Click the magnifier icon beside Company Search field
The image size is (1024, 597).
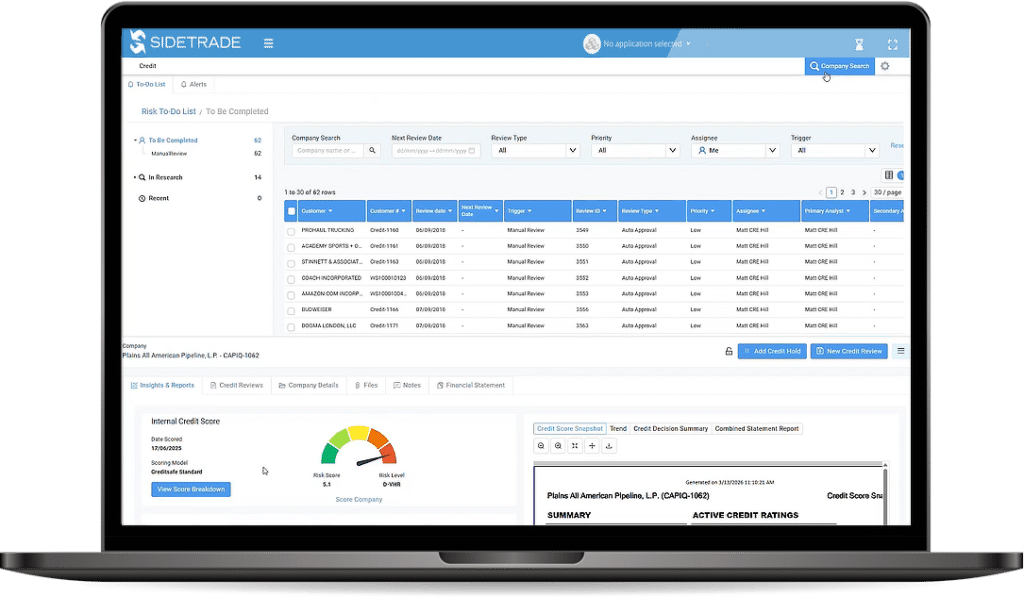[x=373, y=150]
